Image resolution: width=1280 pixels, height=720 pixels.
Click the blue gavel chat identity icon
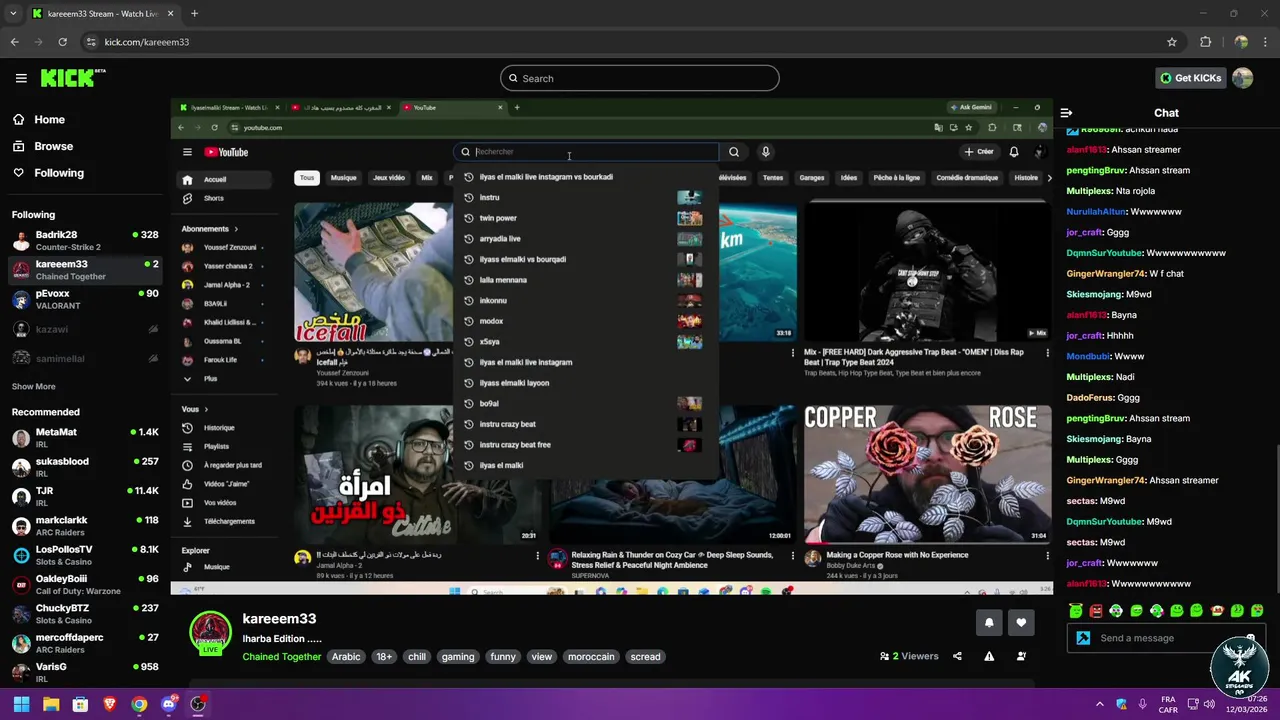[x=1083, y=638]
